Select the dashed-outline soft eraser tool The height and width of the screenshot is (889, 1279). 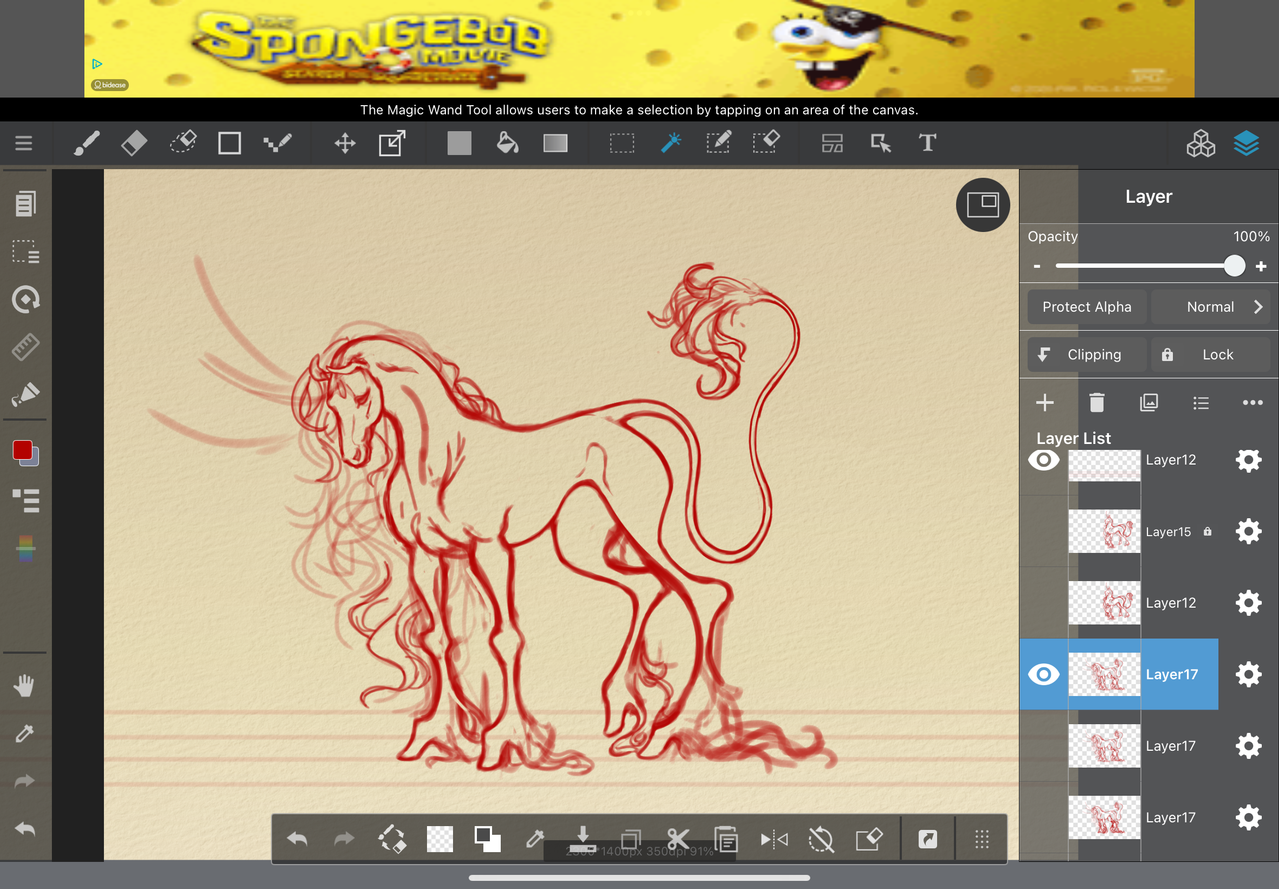[182, 144]
